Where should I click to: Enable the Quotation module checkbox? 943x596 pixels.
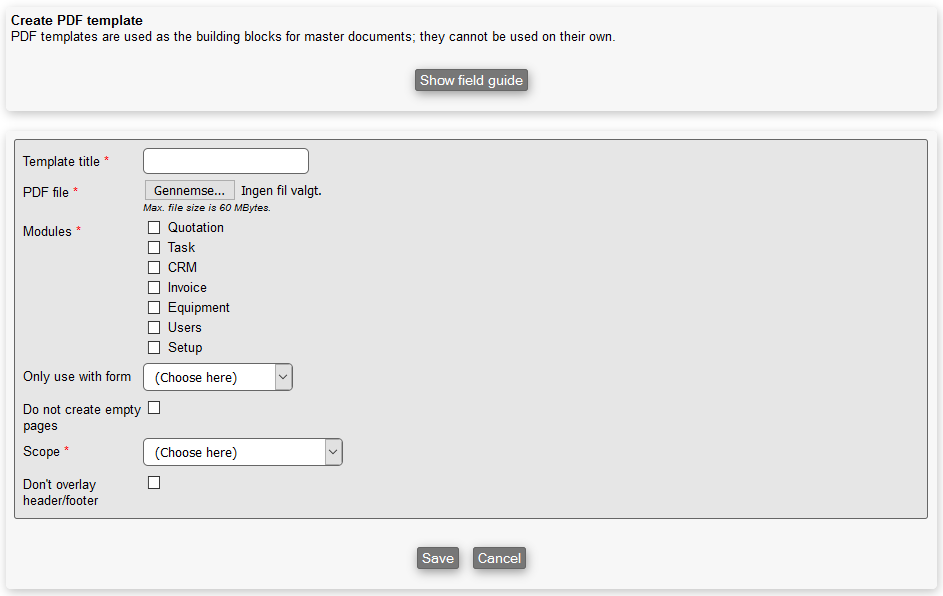coord(154,228)
